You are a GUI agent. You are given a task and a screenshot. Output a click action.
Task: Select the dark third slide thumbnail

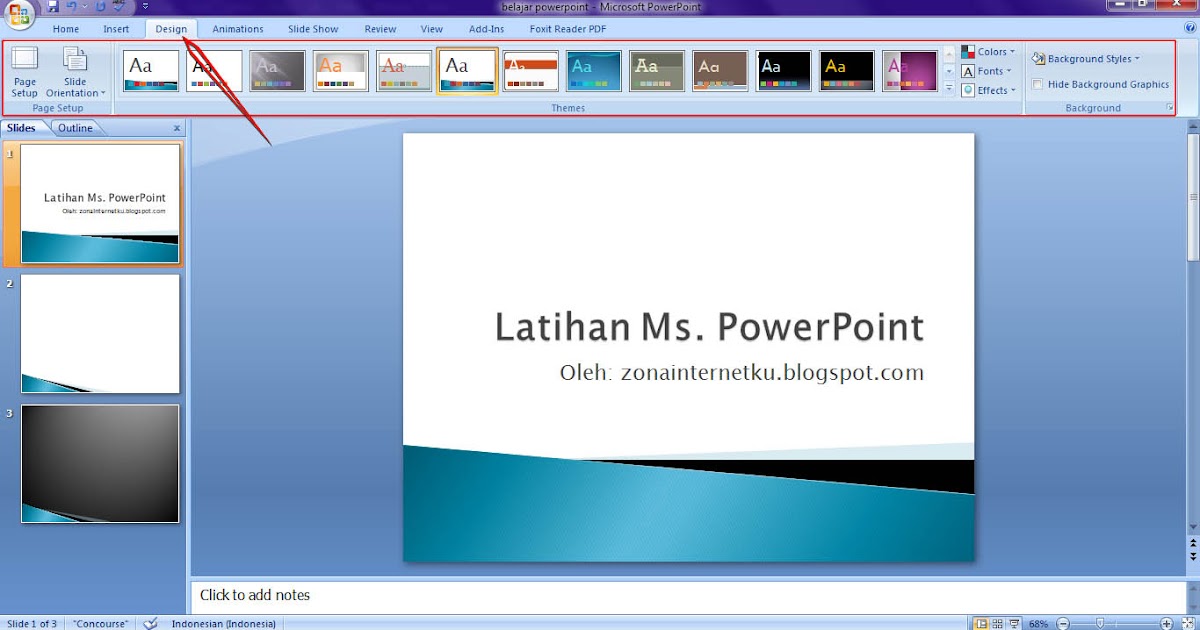(100, 463)
